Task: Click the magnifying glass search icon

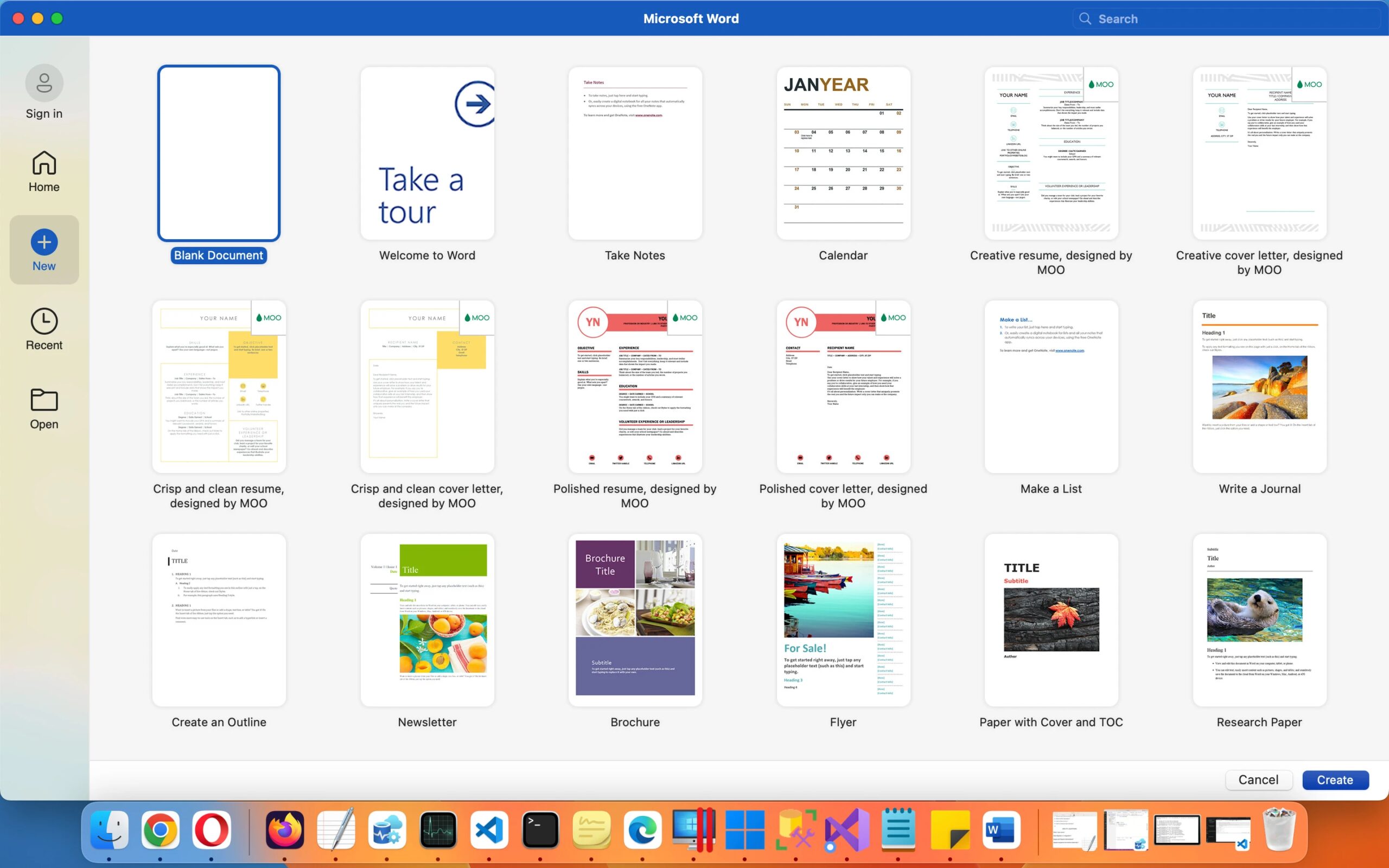Action: point(1085,18)
